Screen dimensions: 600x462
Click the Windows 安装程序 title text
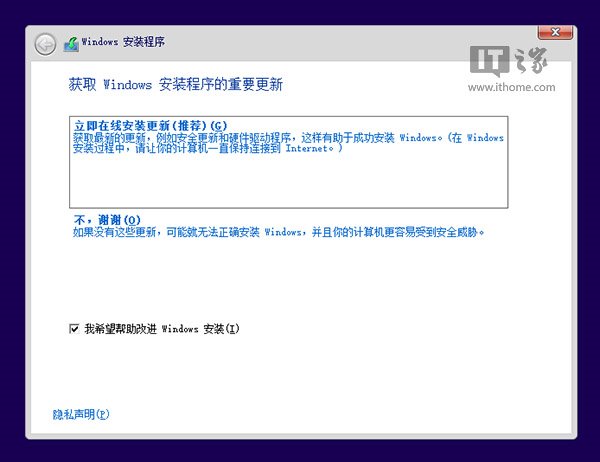tap(130, 44)
